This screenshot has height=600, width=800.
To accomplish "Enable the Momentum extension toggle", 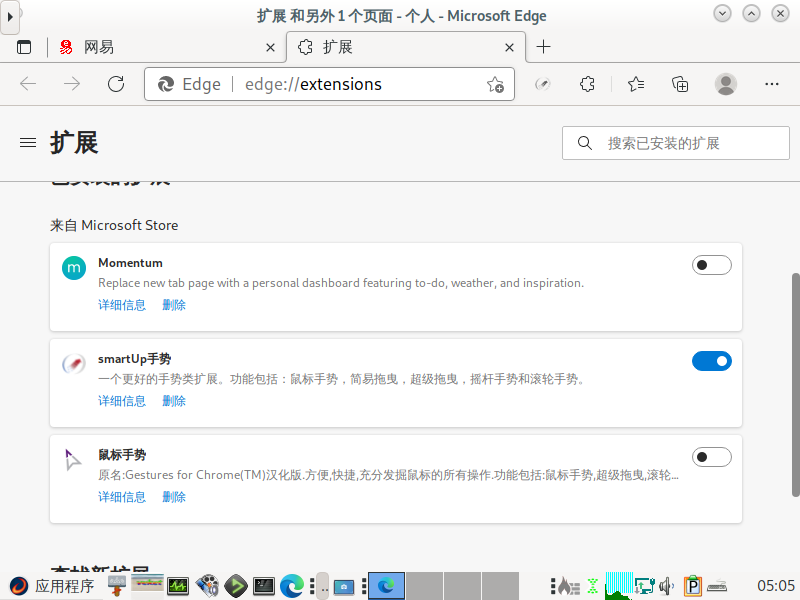I will point(712,265).
